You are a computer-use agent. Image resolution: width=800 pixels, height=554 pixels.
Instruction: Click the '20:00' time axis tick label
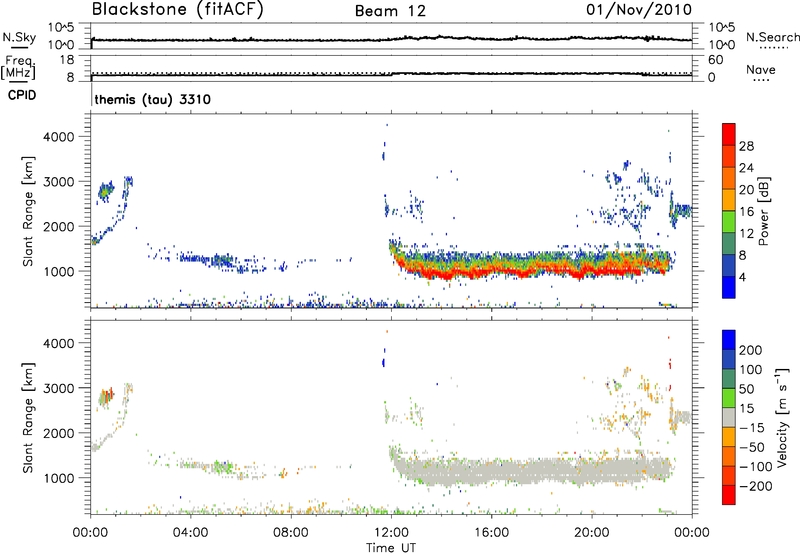coord(592,533)
